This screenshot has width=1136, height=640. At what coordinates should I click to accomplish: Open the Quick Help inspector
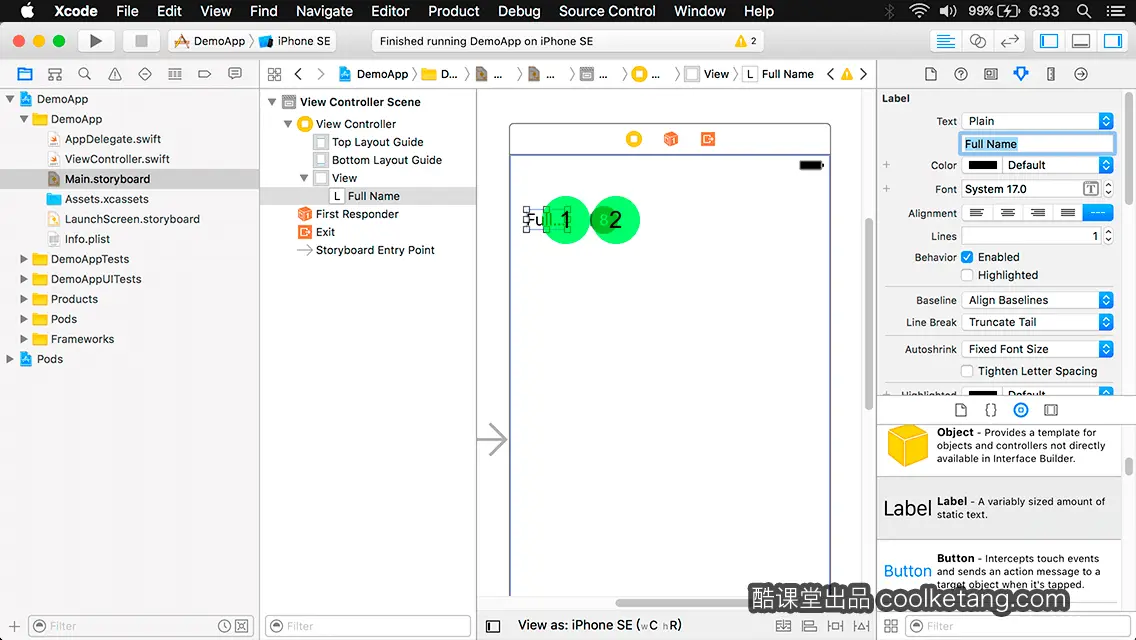pyautogui.click(x=961, y=74)
